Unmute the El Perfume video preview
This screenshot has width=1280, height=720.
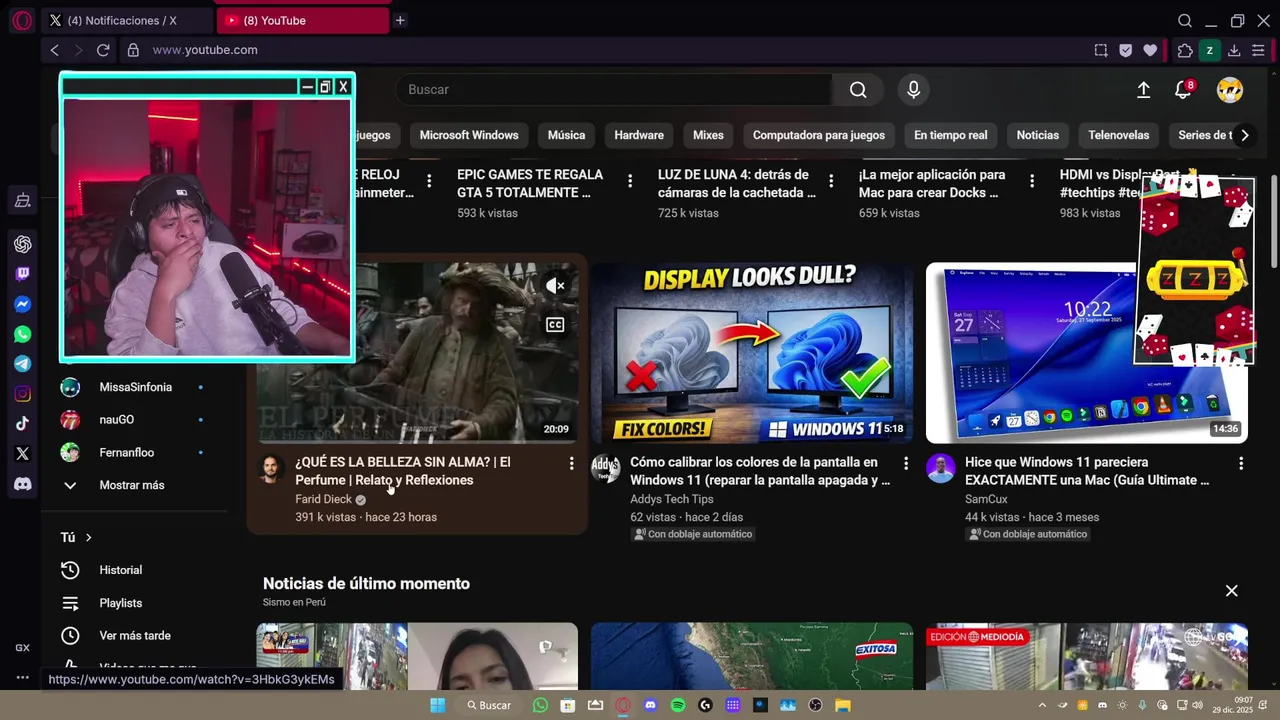(x=555, y=286)
